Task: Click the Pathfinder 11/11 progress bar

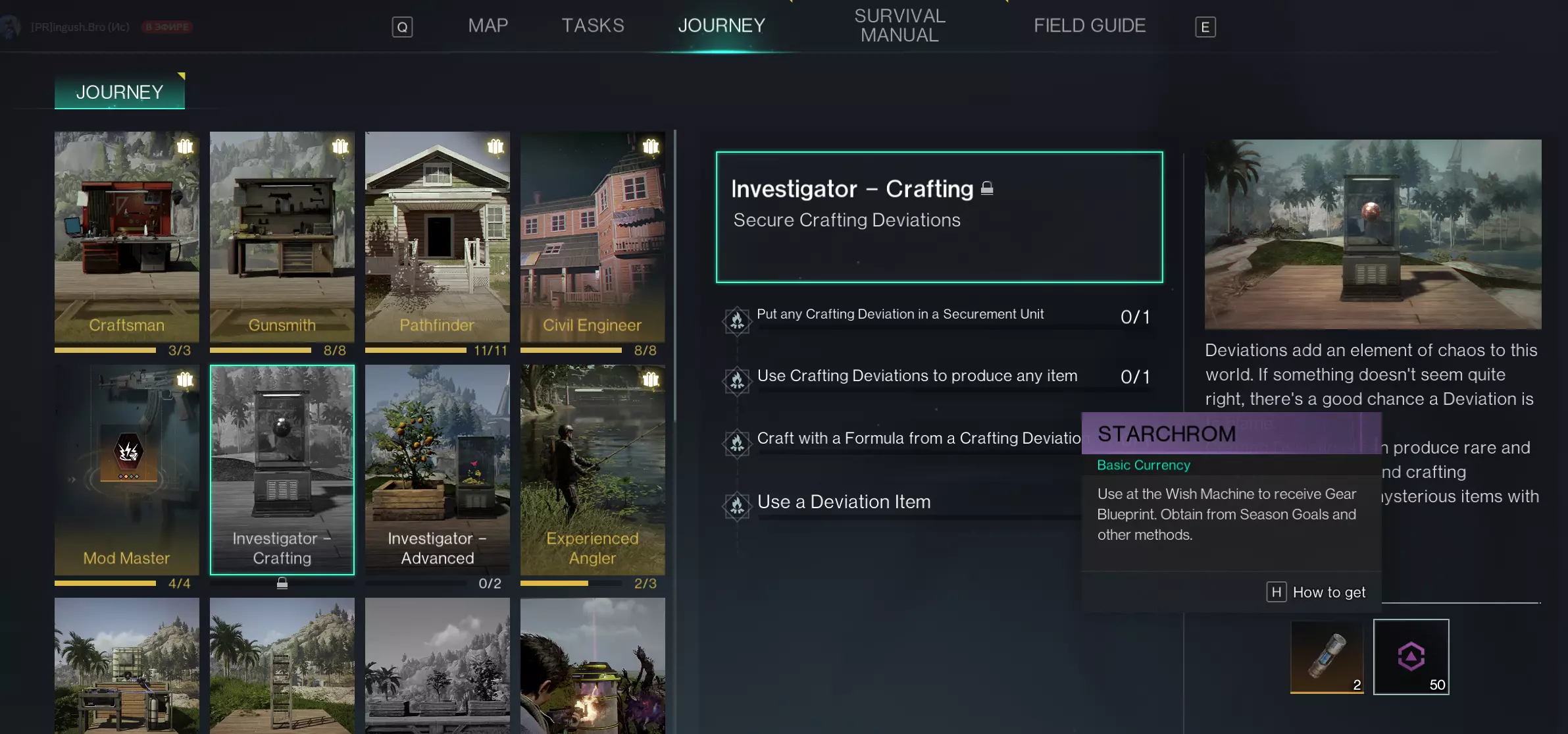Action: point(416,350)
